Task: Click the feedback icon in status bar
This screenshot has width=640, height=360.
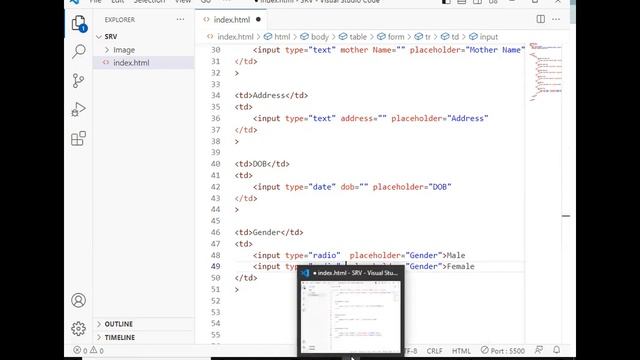Action: click(539, 350)
